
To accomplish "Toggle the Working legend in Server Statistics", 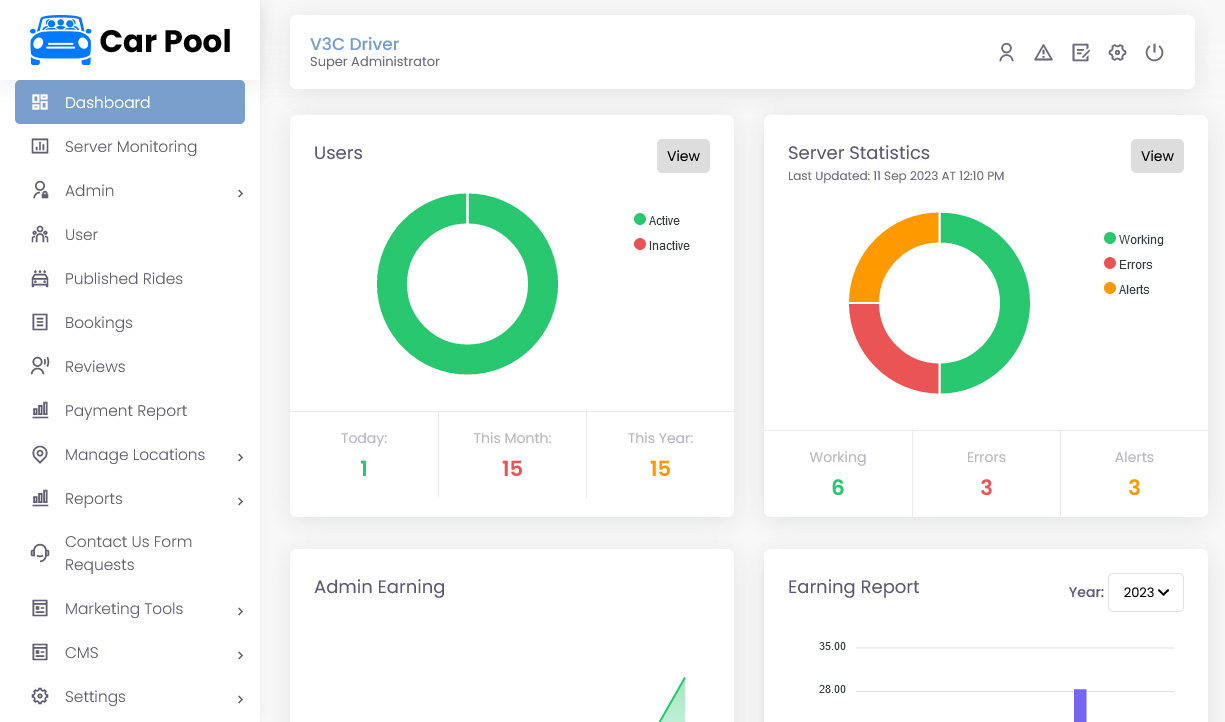I will [1134, 239].
